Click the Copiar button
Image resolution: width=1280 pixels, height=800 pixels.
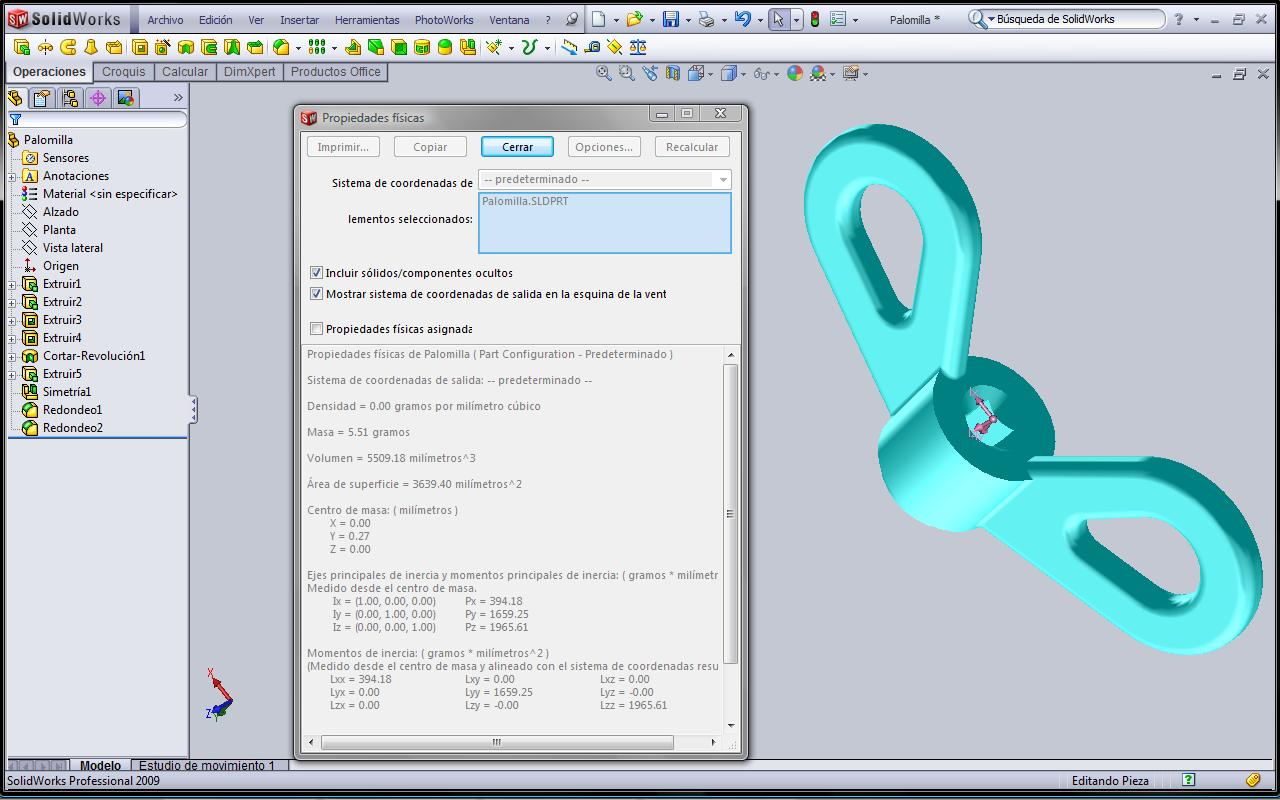(x=430, y=146)
